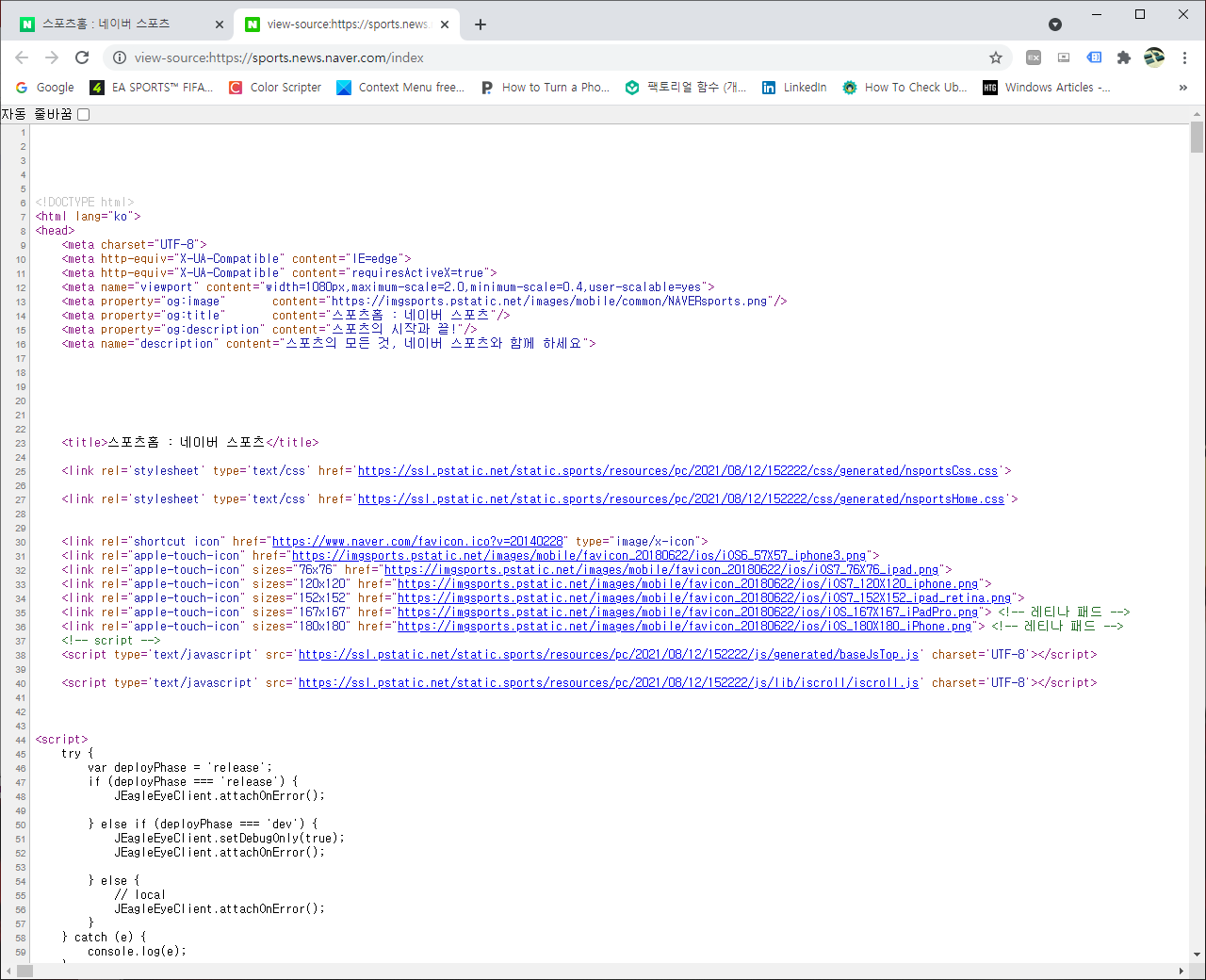Screen dimensions: 1206x980
Task: Select the view-source:https://sports.news tab
Action: click(346, 24)
